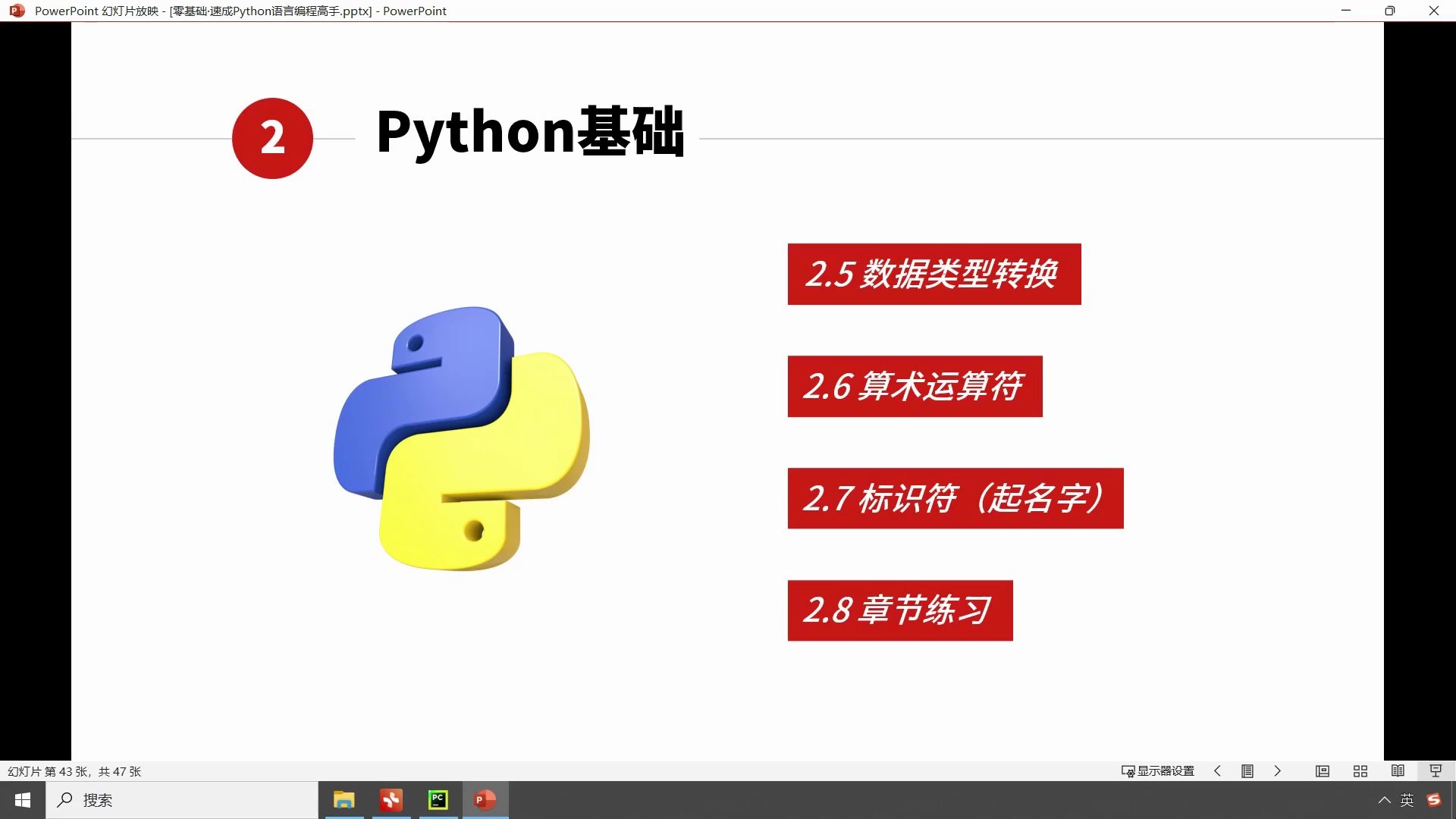Switch to Normal view icon
This screenshot has width=1456, height=819.
1323,770
